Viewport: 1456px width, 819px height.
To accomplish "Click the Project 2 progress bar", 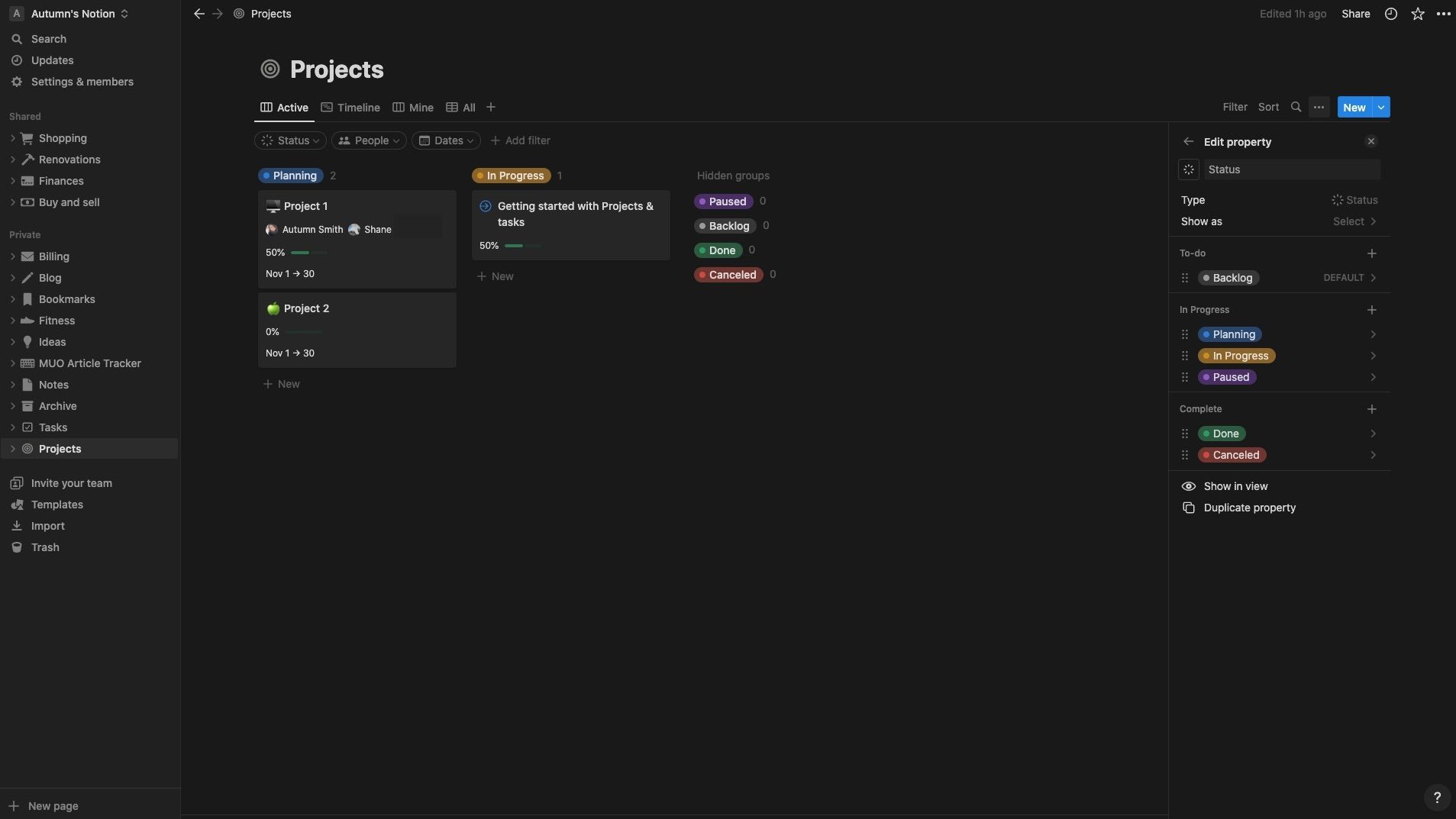I will pyautogui.click(x=304, y=332).
